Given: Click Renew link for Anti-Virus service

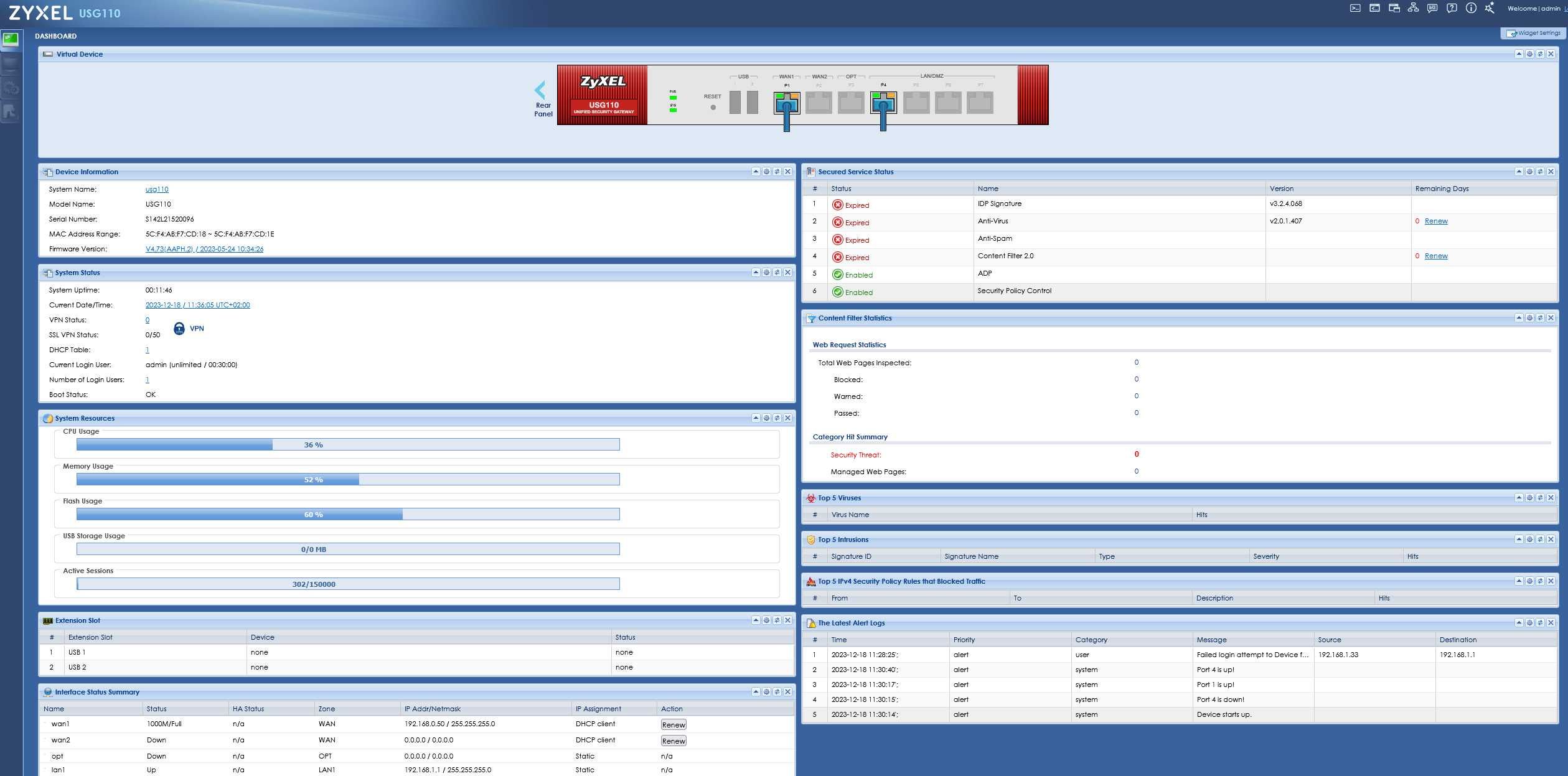Looking at the screenshot, I should (1436, 222).
